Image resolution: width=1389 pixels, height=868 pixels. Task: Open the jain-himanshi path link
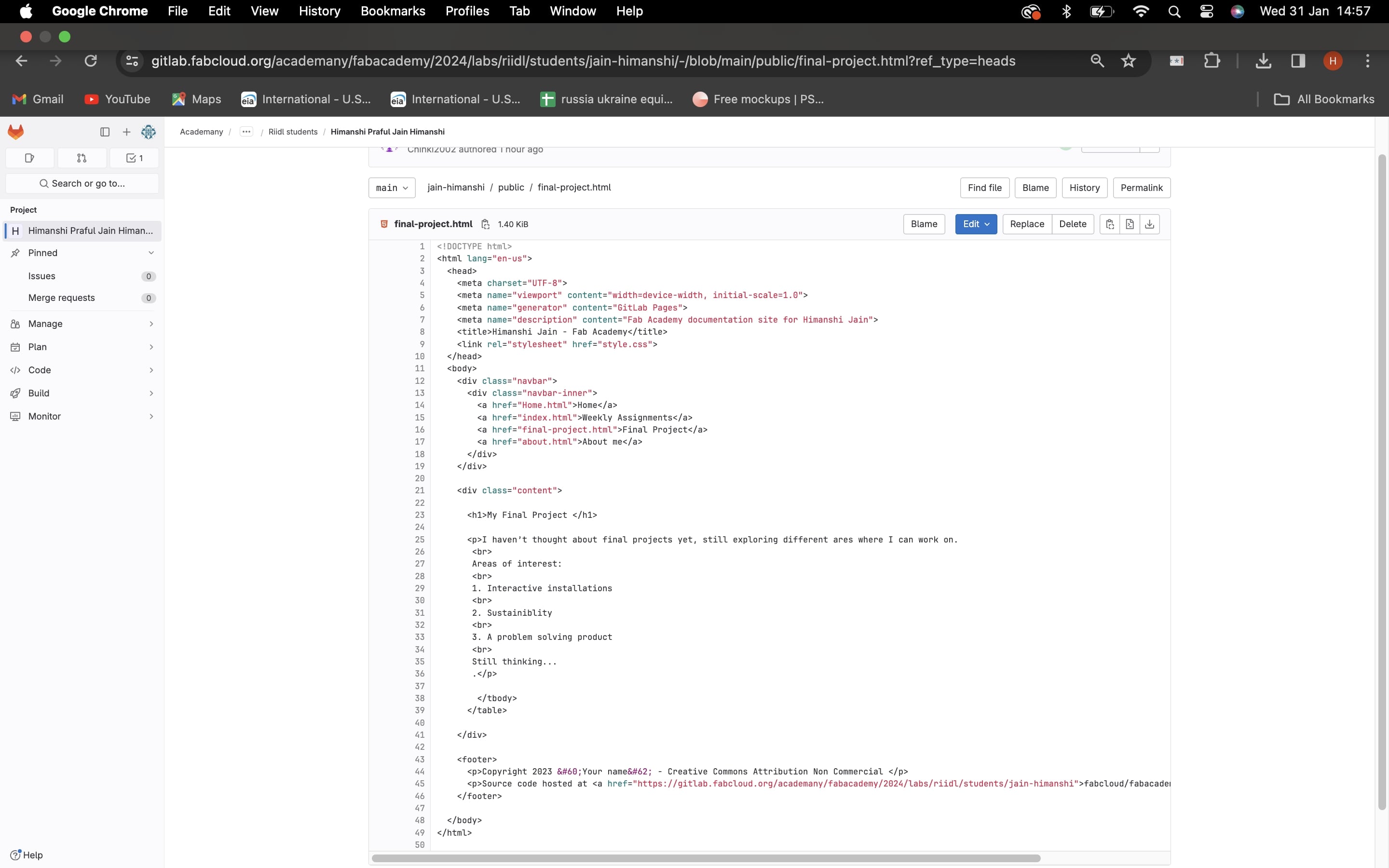pos(456,187)
